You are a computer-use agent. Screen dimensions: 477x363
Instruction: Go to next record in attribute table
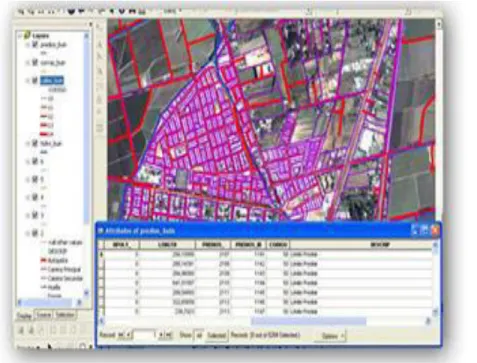[161, 335]
